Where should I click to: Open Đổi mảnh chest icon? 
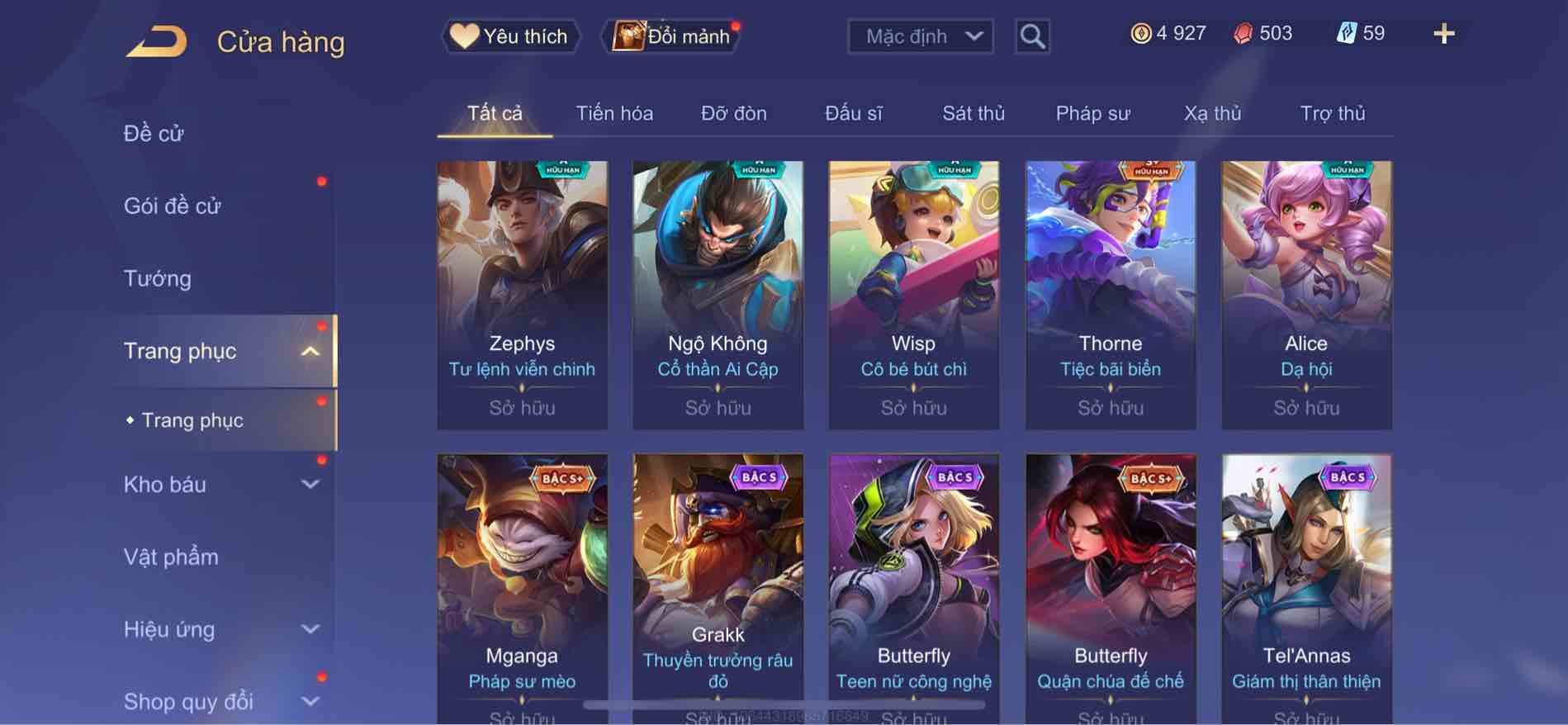[628, 36]
